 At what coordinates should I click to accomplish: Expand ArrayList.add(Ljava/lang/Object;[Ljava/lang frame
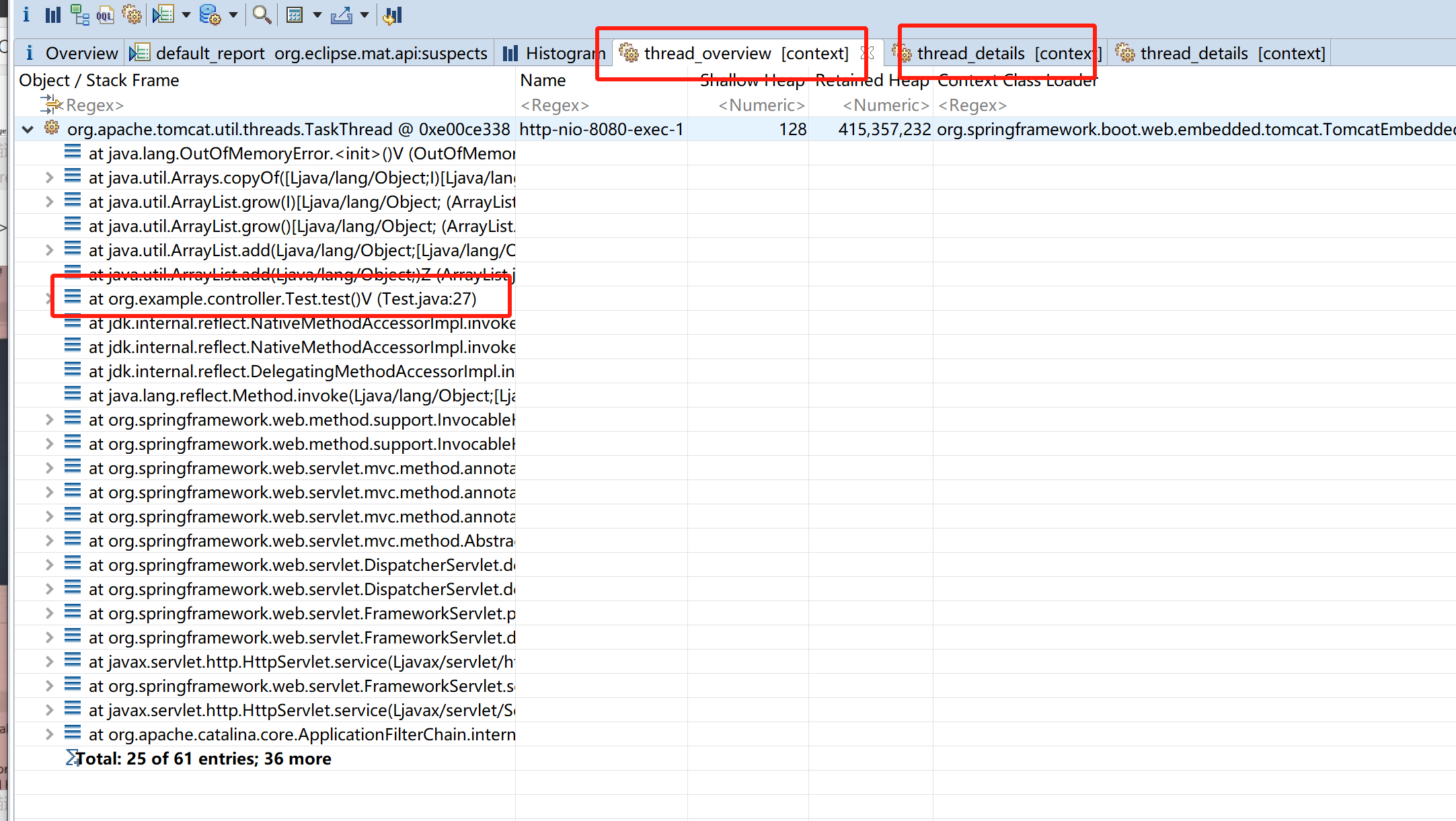[49, 250]
